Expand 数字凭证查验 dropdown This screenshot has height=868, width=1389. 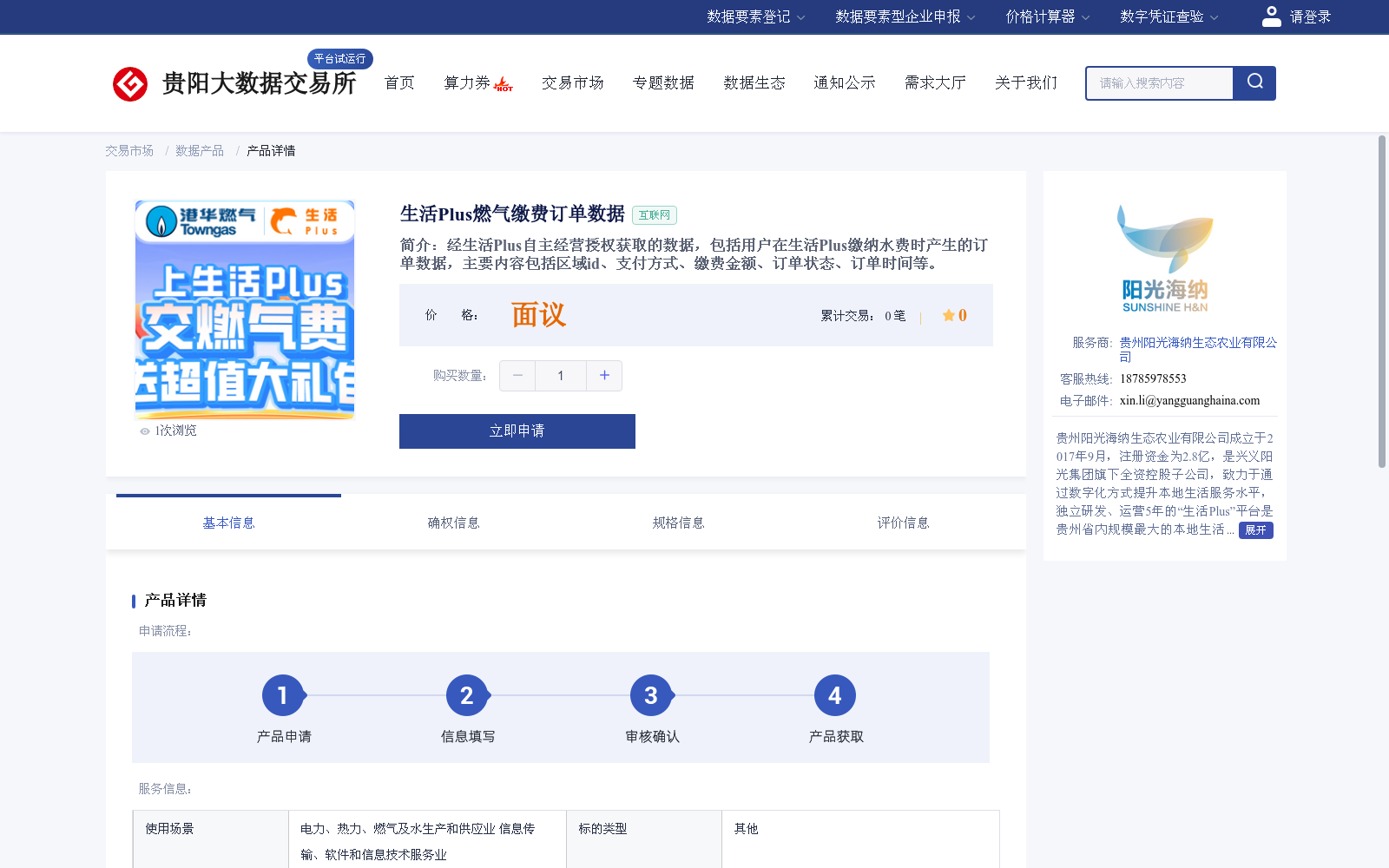pos(1168,16)
